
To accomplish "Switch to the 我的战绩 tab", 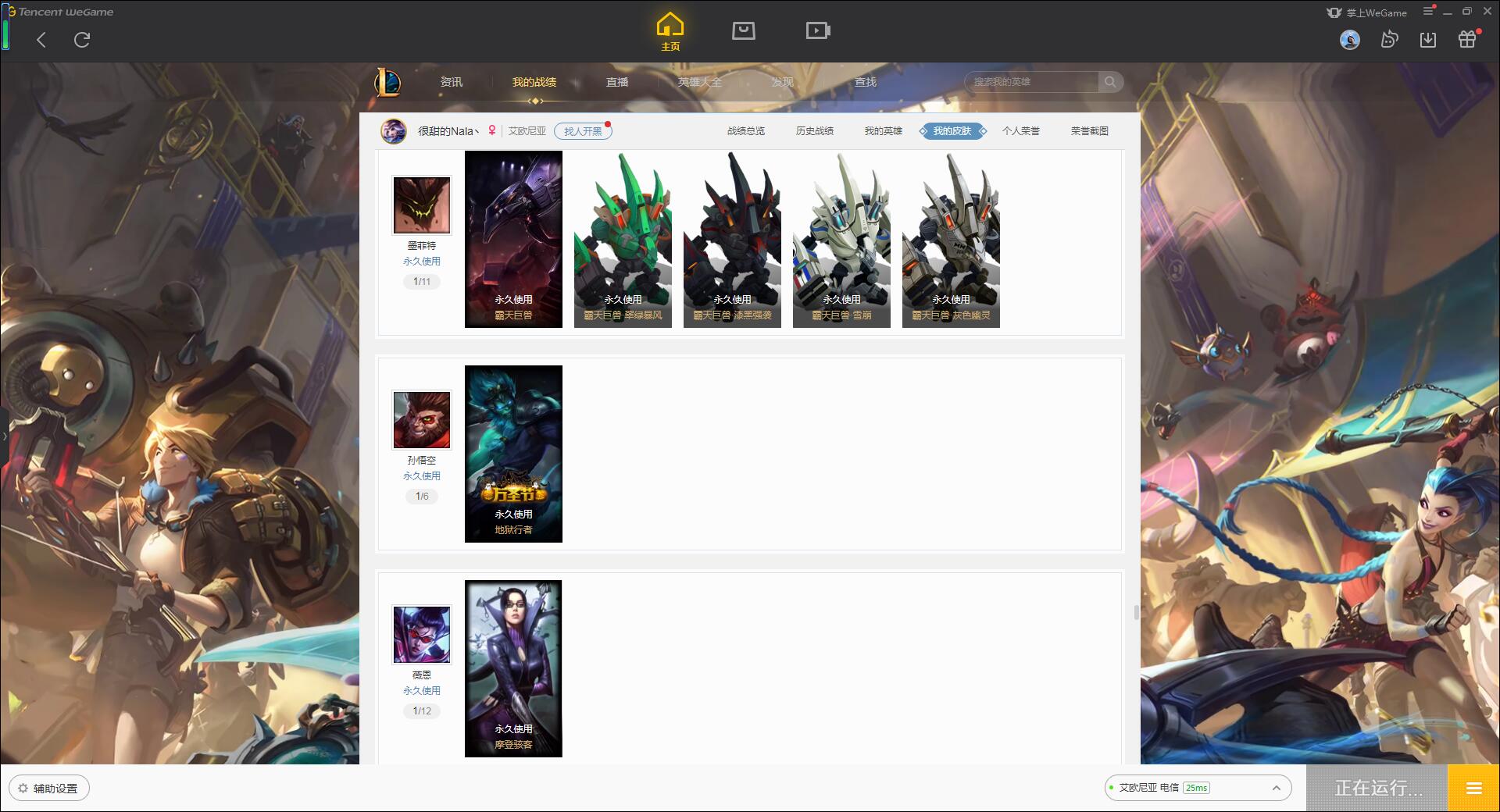I will 534,82.
